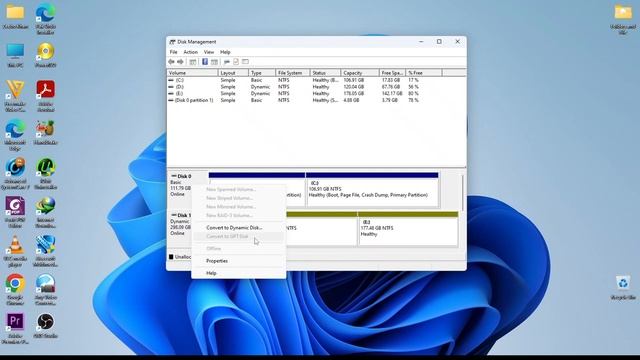640x360 pixels.
Task: Open the Action menu
Action: coord(190,52)
